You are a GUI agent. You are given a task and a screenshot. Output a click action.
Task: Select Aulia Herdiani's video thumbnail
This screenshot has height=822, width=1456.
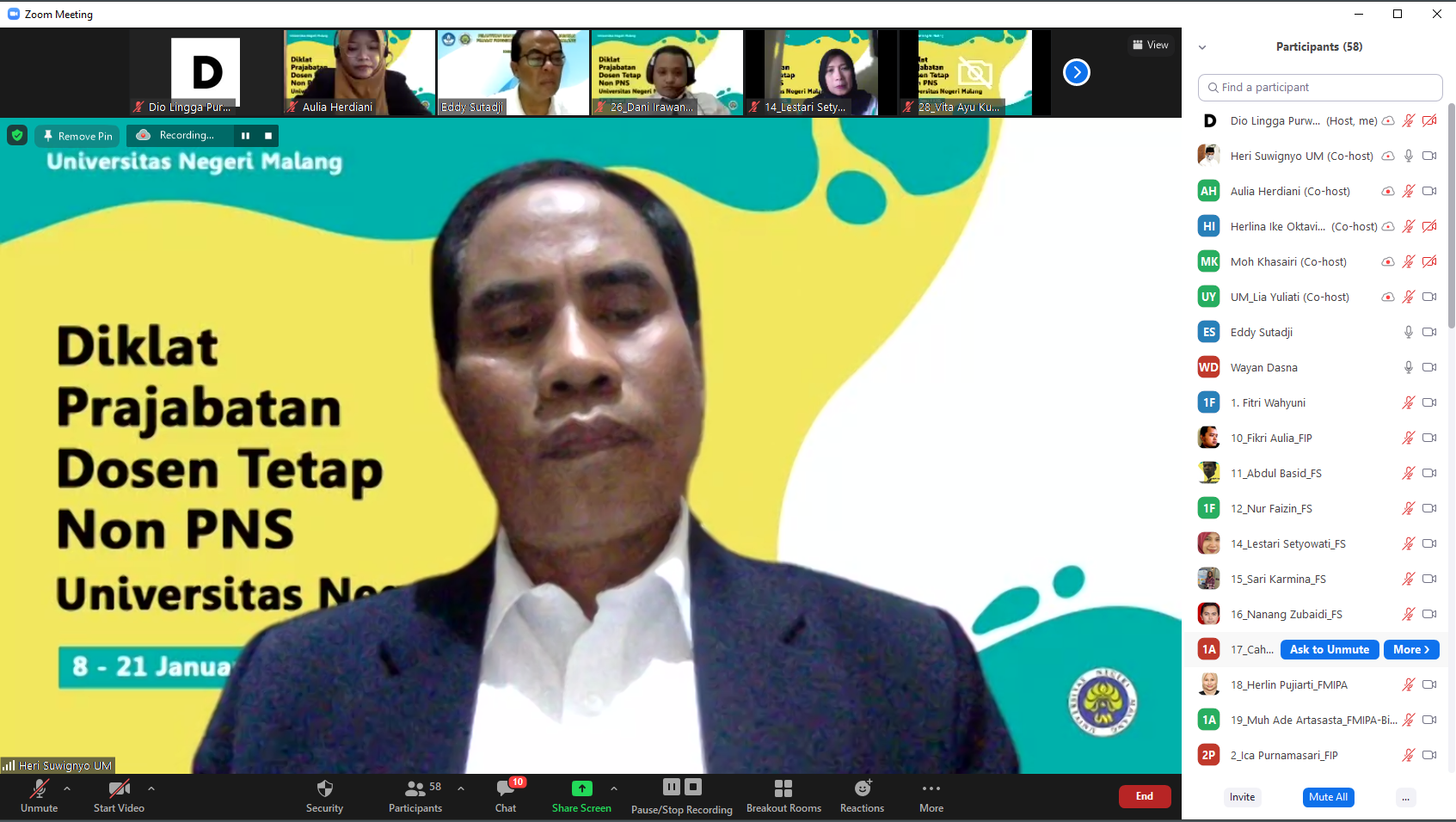[359, 72]
